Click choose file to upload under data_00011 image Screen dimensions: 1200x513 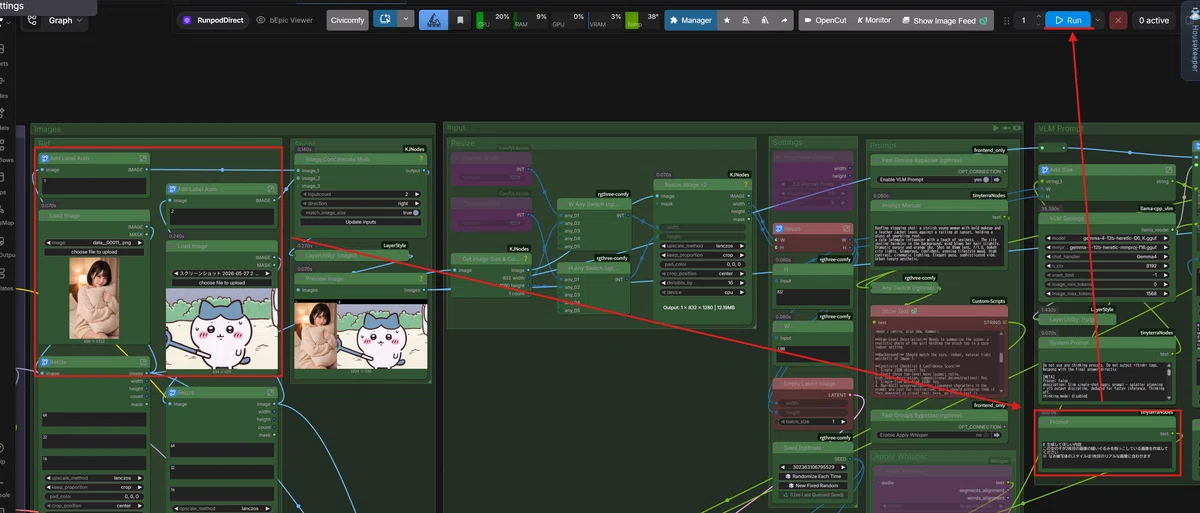coord(95,252)
